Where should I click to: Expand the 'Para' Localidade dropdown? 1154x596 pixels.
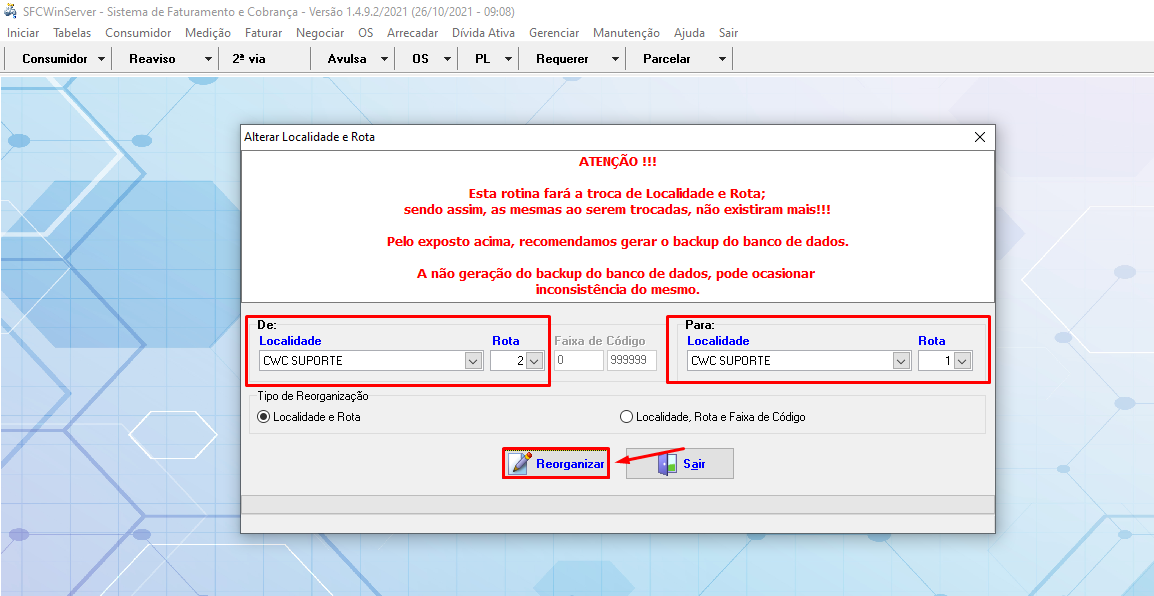coord(901,361)
